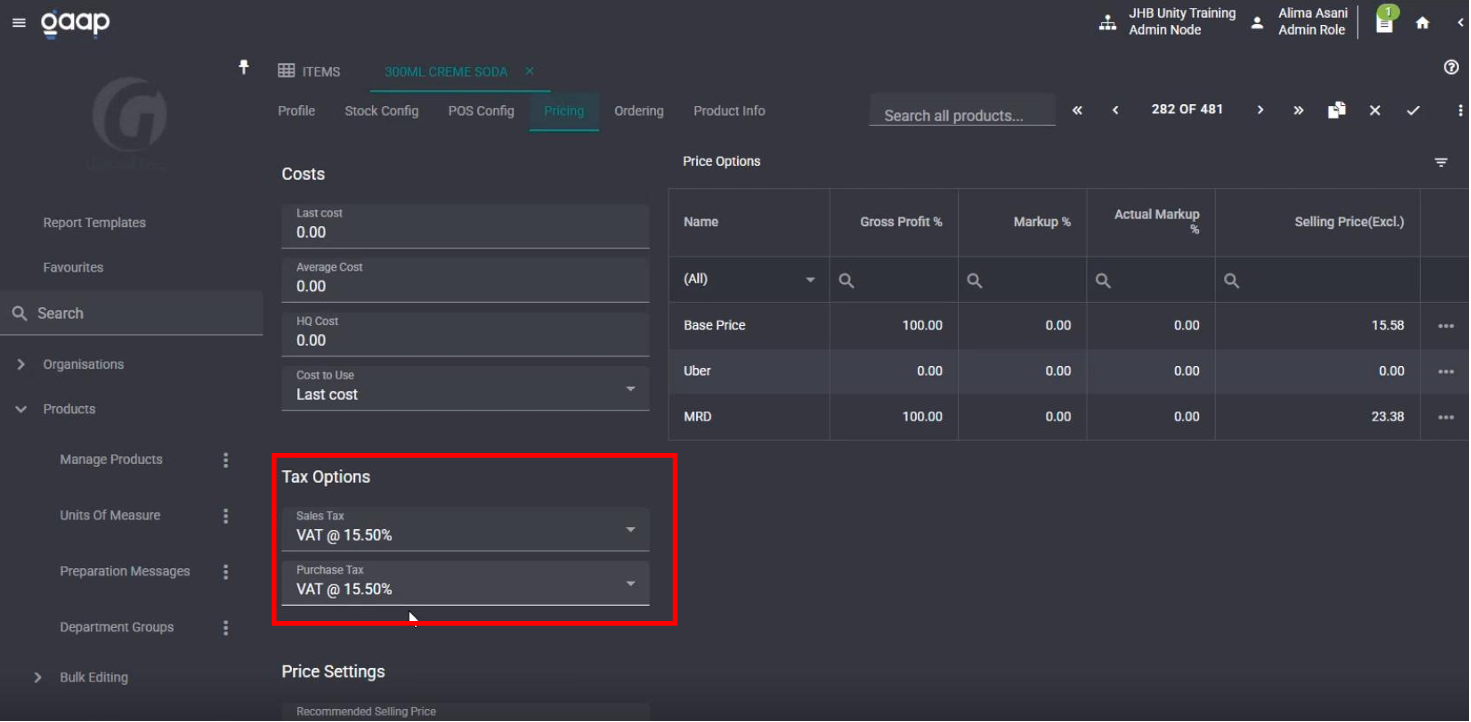Screen dimensions: 1471x722
Task: Open the hamburger main menu
Action: click(18, 23)
